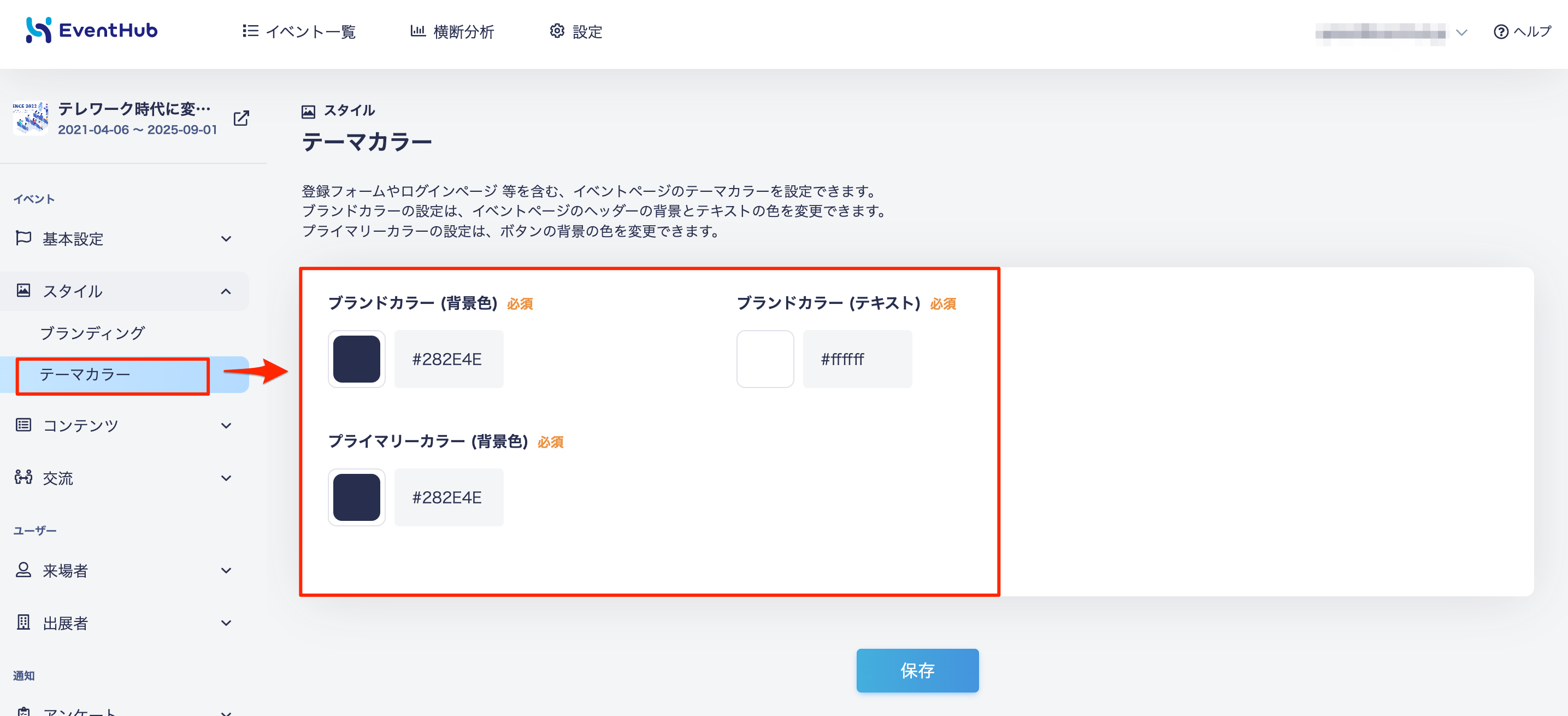The height and width of the screenshot is (716, 1568).
Task: Open the account dropdown chevron
Action: point(1461,32)
